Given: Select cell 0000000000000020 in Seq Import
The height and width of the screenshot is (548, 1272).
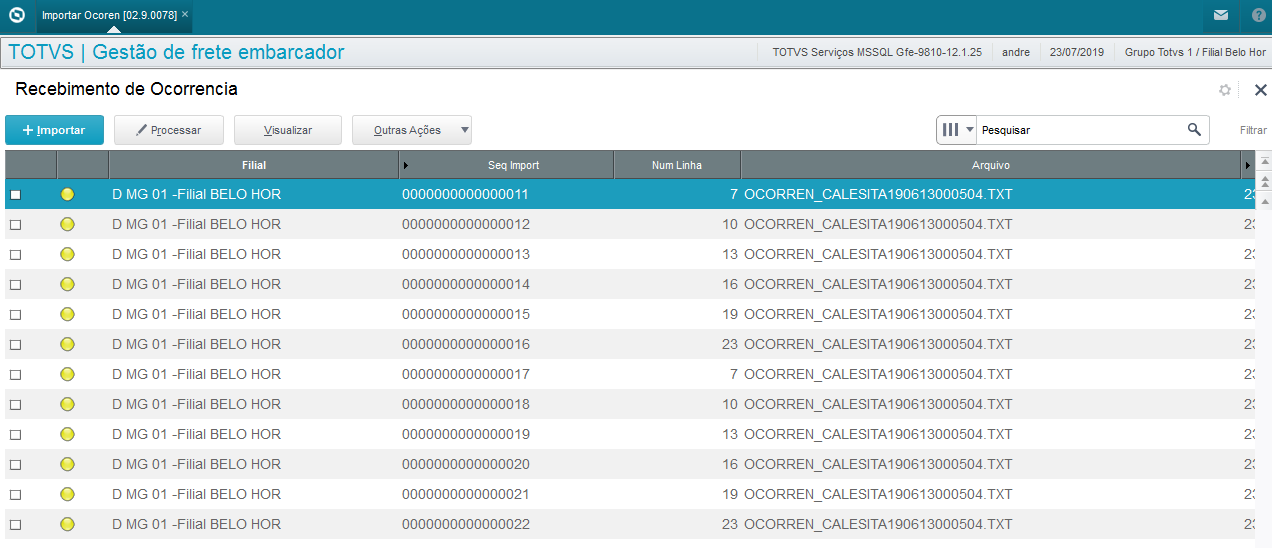Looking at the screenshot, I should (506, 464).
